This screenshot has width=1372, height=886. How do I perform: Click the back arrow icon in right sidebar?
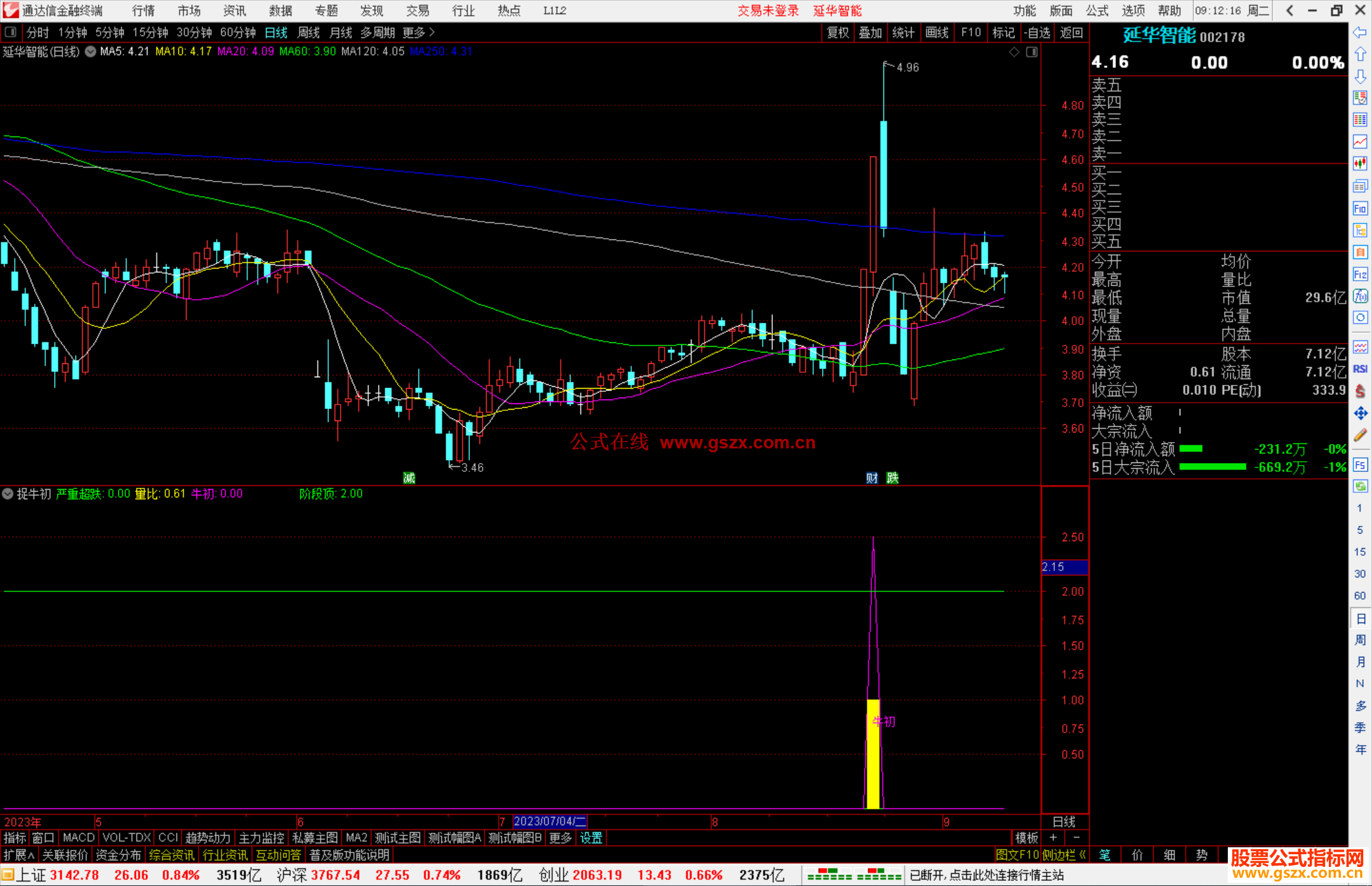1359,32
